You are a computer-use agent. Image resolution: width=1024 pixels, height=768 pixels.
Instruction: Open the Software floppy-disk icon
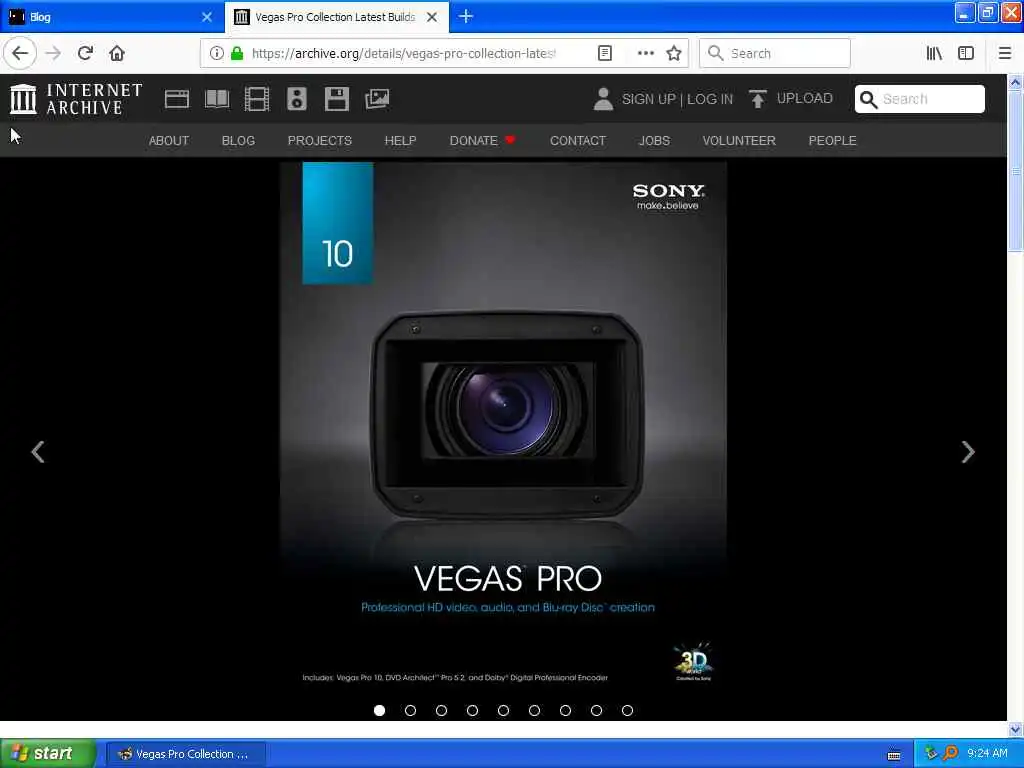pyautogui.click(x=337, y=99)
